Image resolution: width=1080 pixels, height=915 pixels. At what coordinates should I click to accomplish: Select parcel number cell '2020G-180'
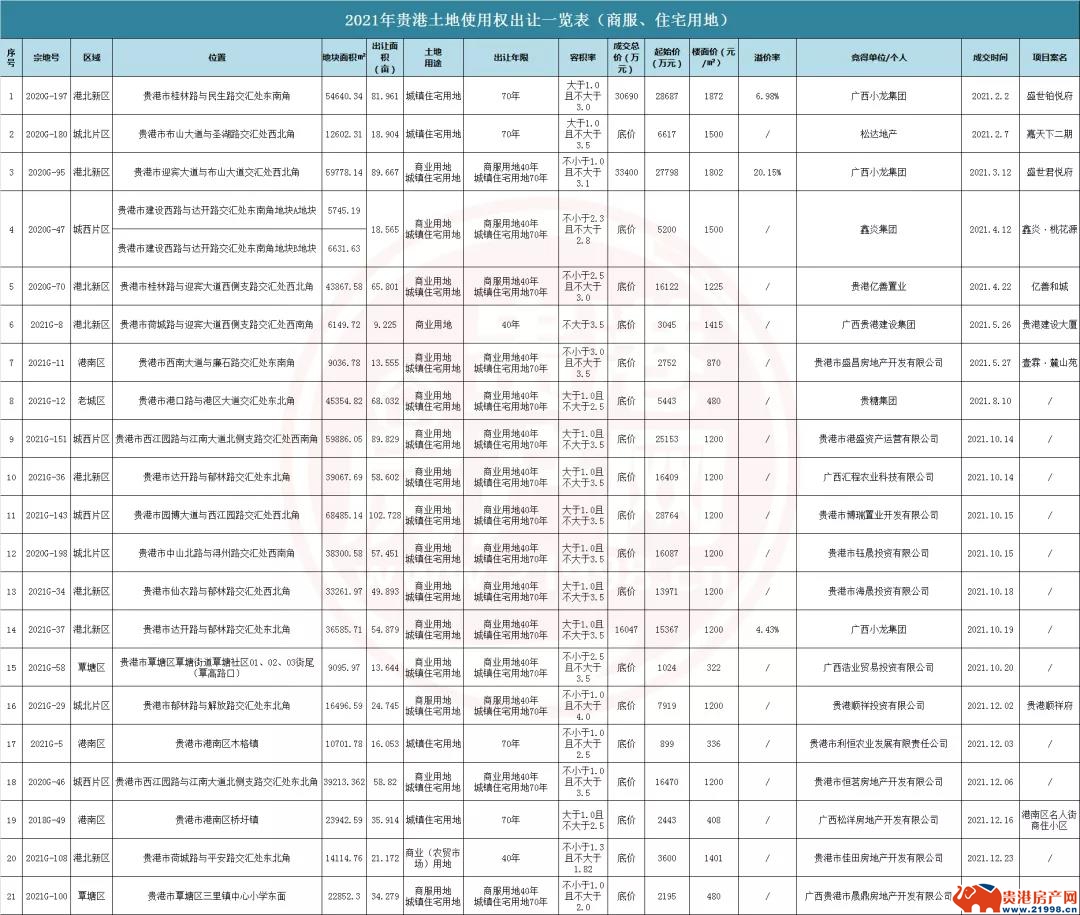(x=46, y=134)
